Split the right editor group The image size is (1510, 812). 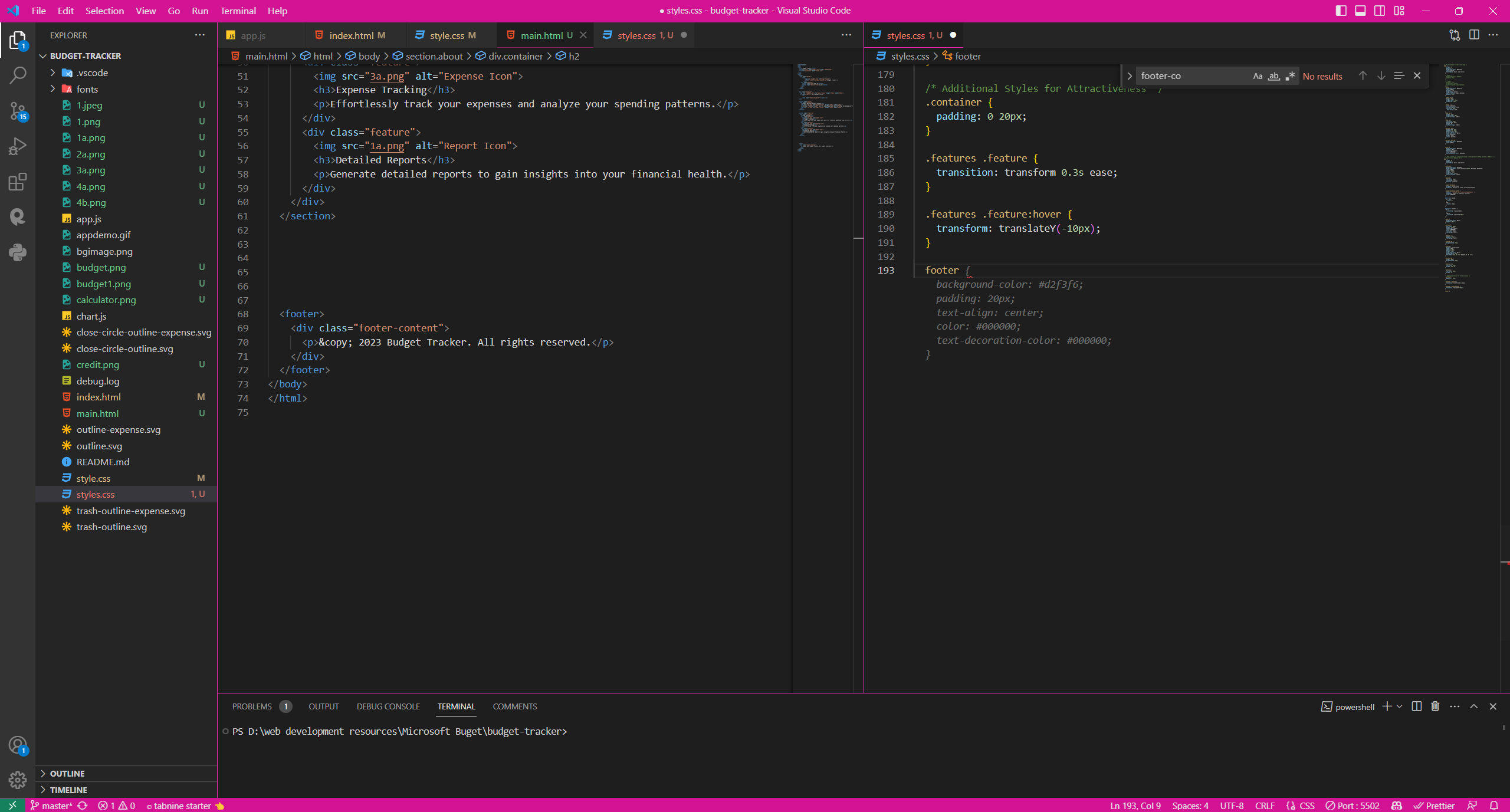coord(1474,35)
